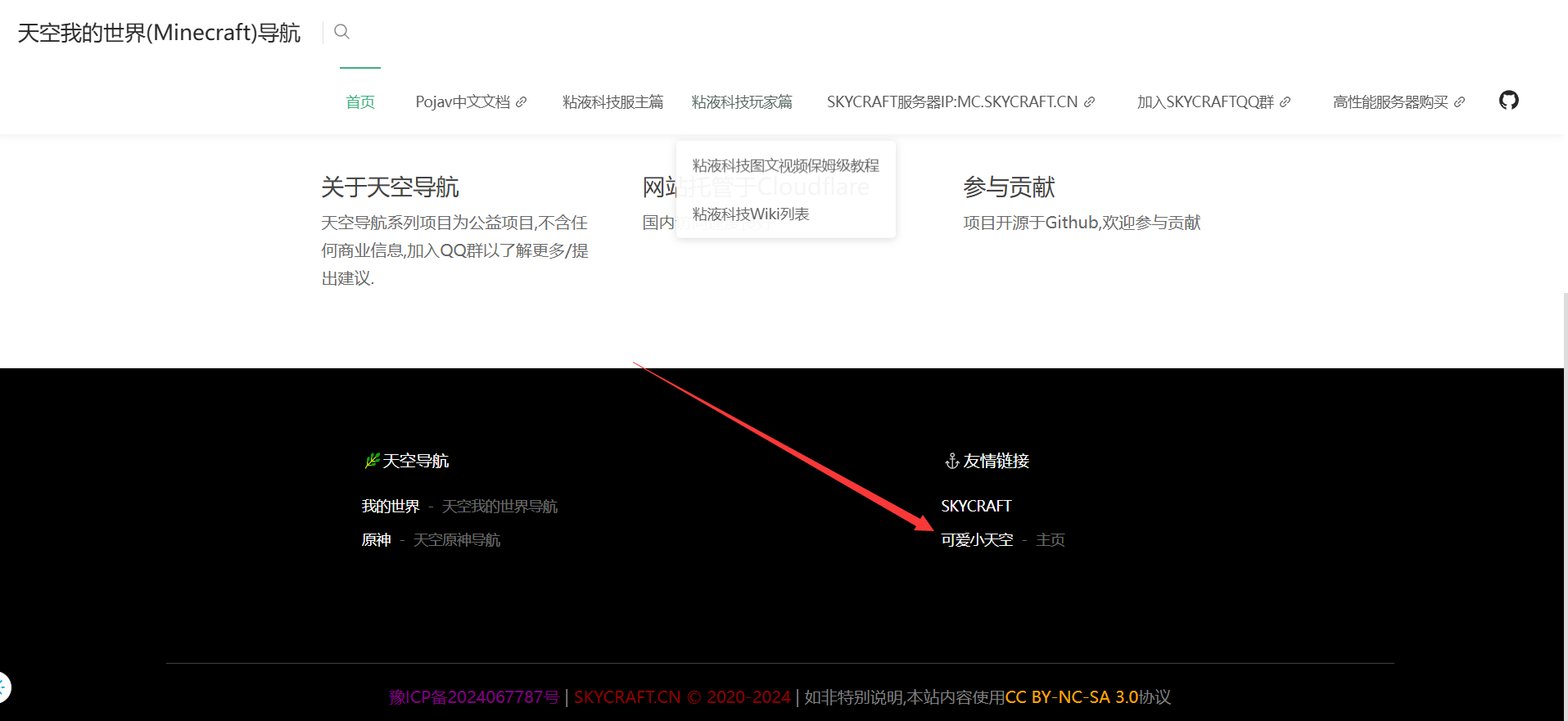Click external link icon beside SKYCRAFT服务器IP
Image resolution: width=1568 pixels, height=721 pixels.
click(1090, 102)
